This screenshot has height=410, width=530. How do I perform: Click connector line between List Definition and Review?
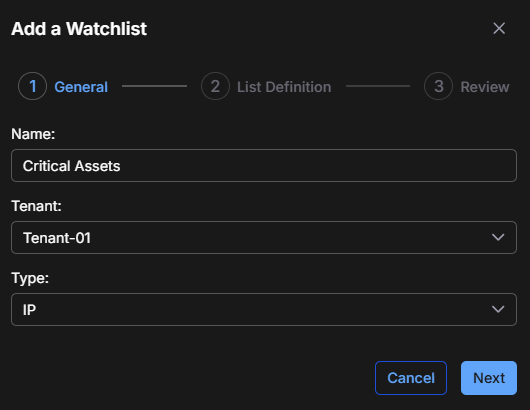point(378,86)
